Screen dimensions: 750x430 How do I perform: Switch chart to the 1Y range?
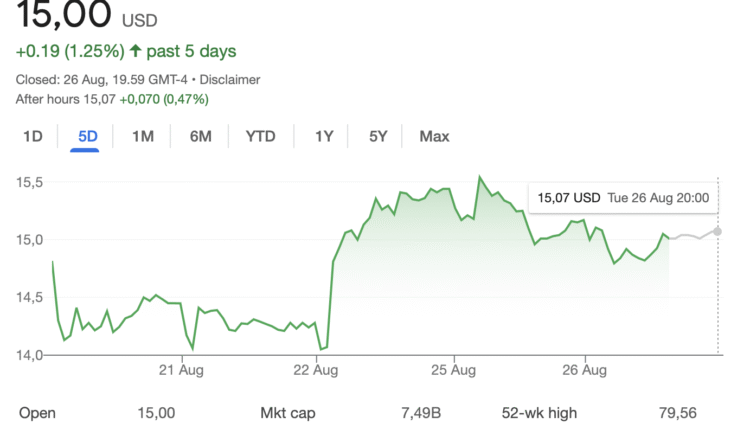(x=323, y=137)
